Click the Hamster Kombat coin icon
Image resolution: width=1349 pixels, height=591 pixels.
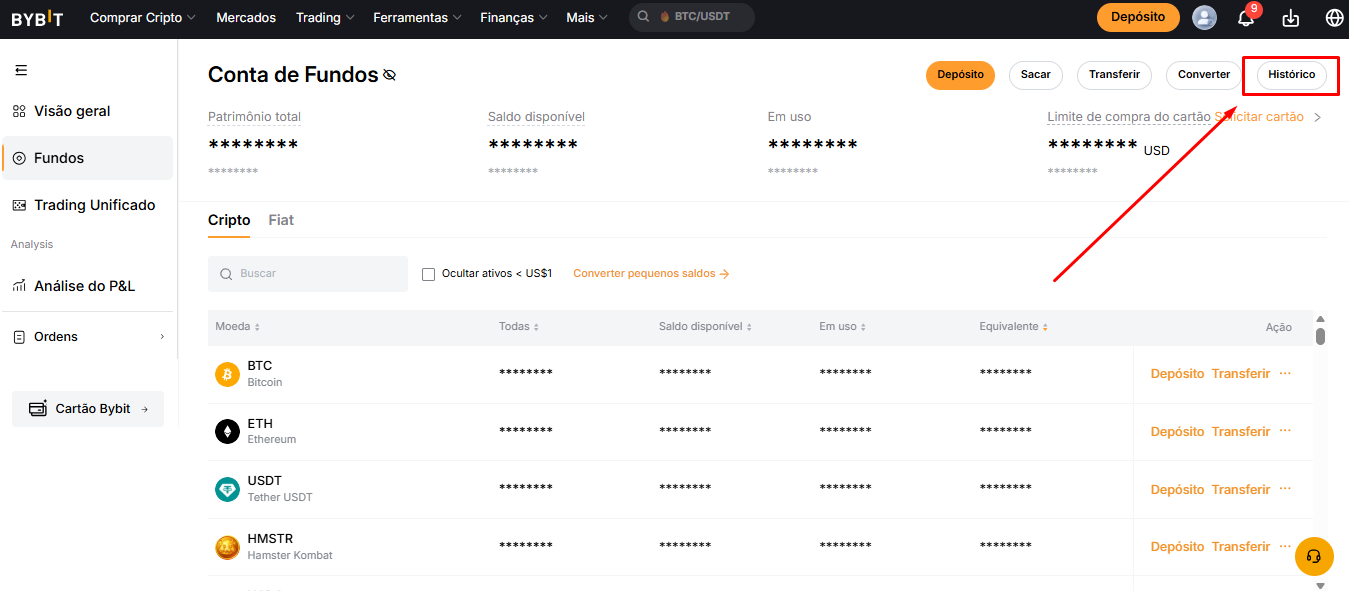point(227,547)
